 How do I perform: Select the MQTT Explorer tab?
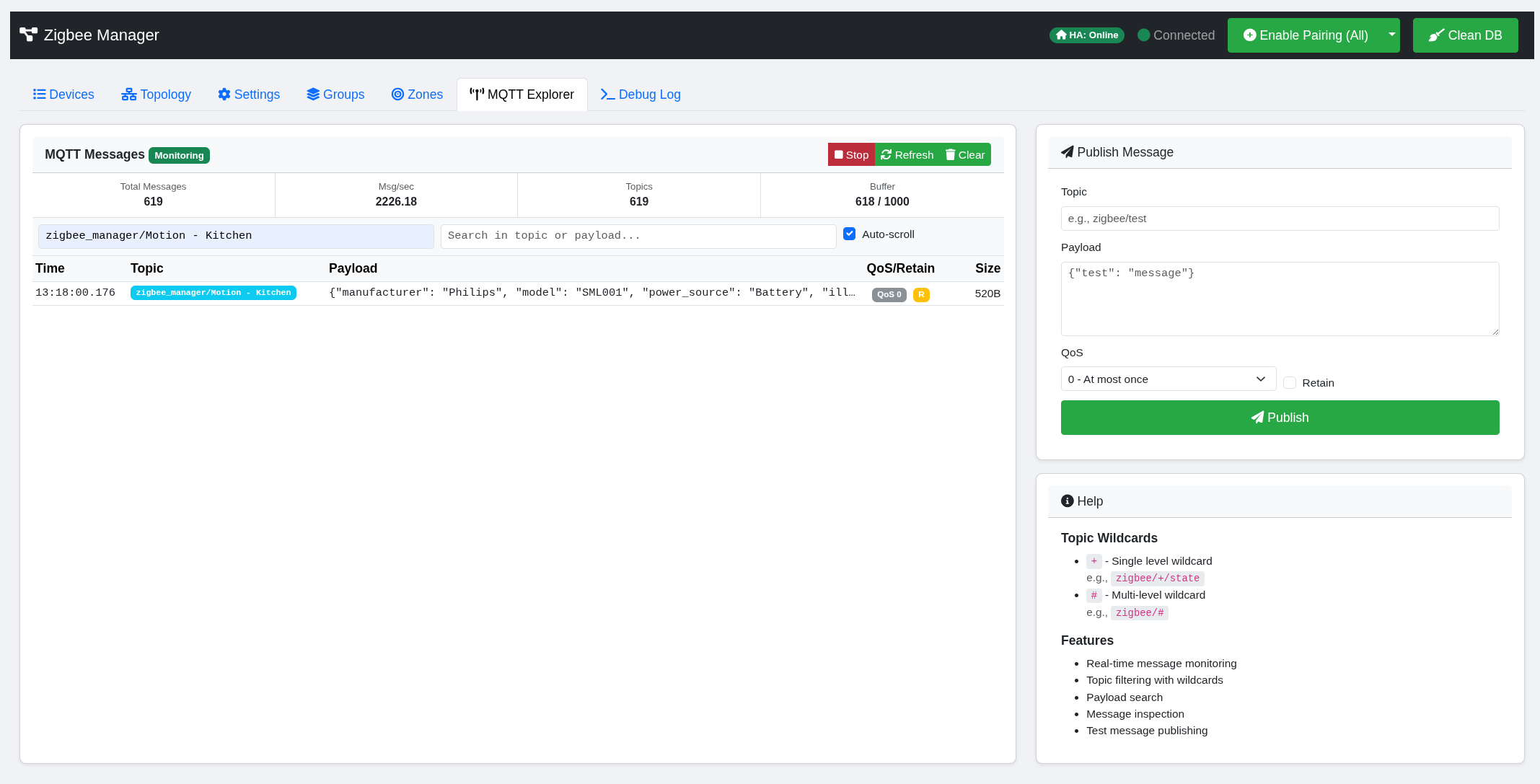522,94
